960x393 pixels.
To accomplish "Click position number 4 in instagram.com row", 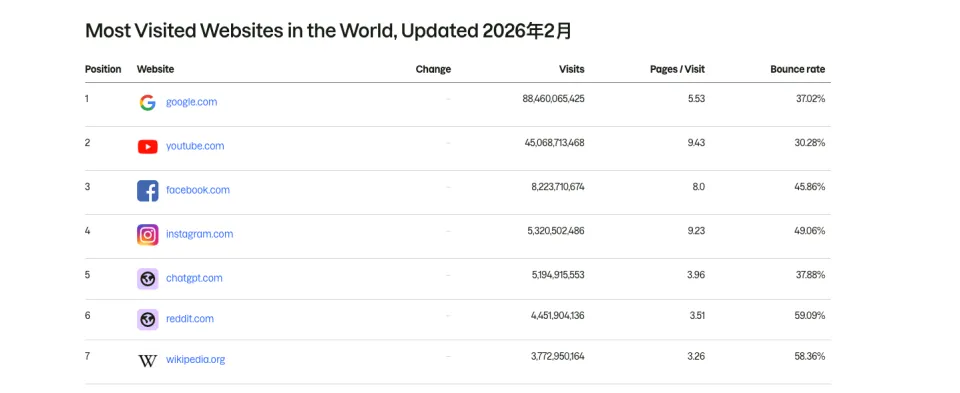I will coord(88,231).
